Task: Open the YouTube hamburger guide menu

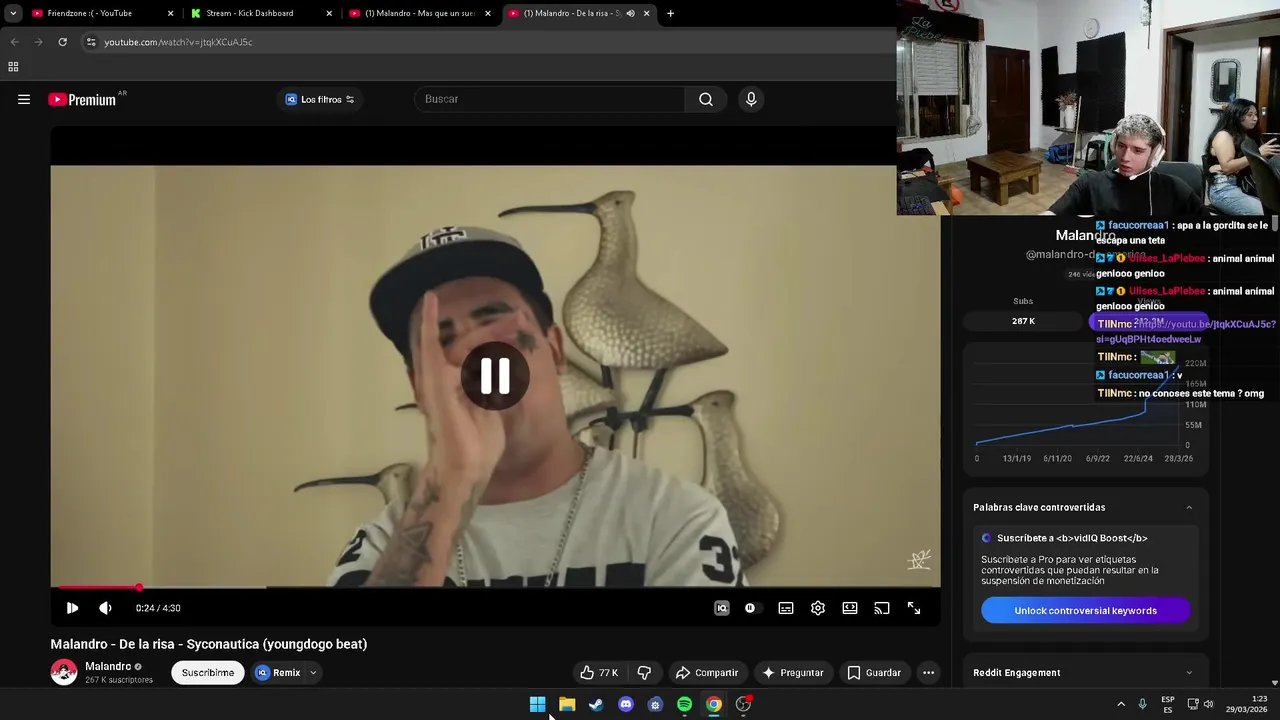Action: coord(24,99)
